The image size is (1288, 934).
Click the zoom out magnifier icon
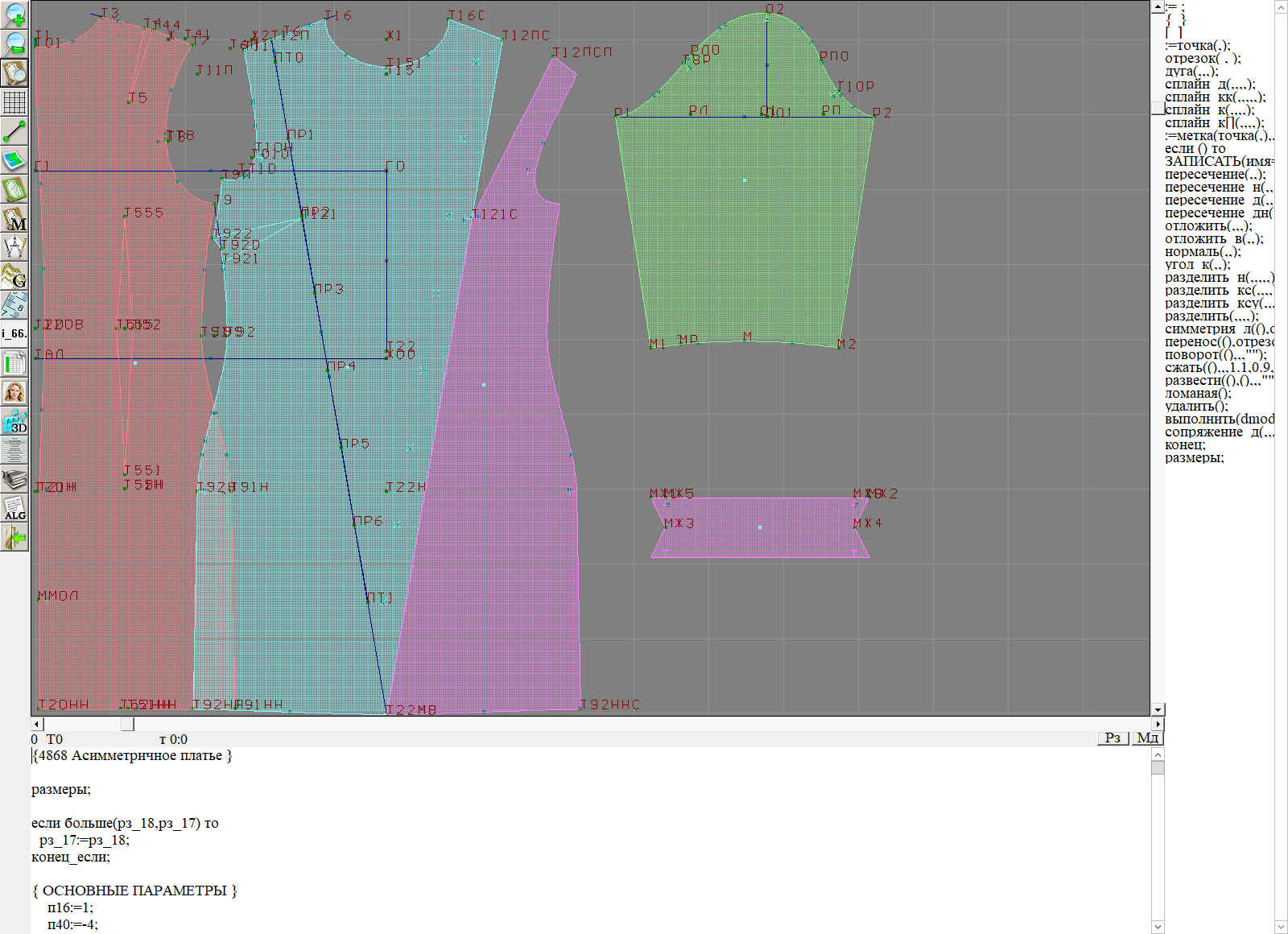pyautogui.click(x=14, y=43)
